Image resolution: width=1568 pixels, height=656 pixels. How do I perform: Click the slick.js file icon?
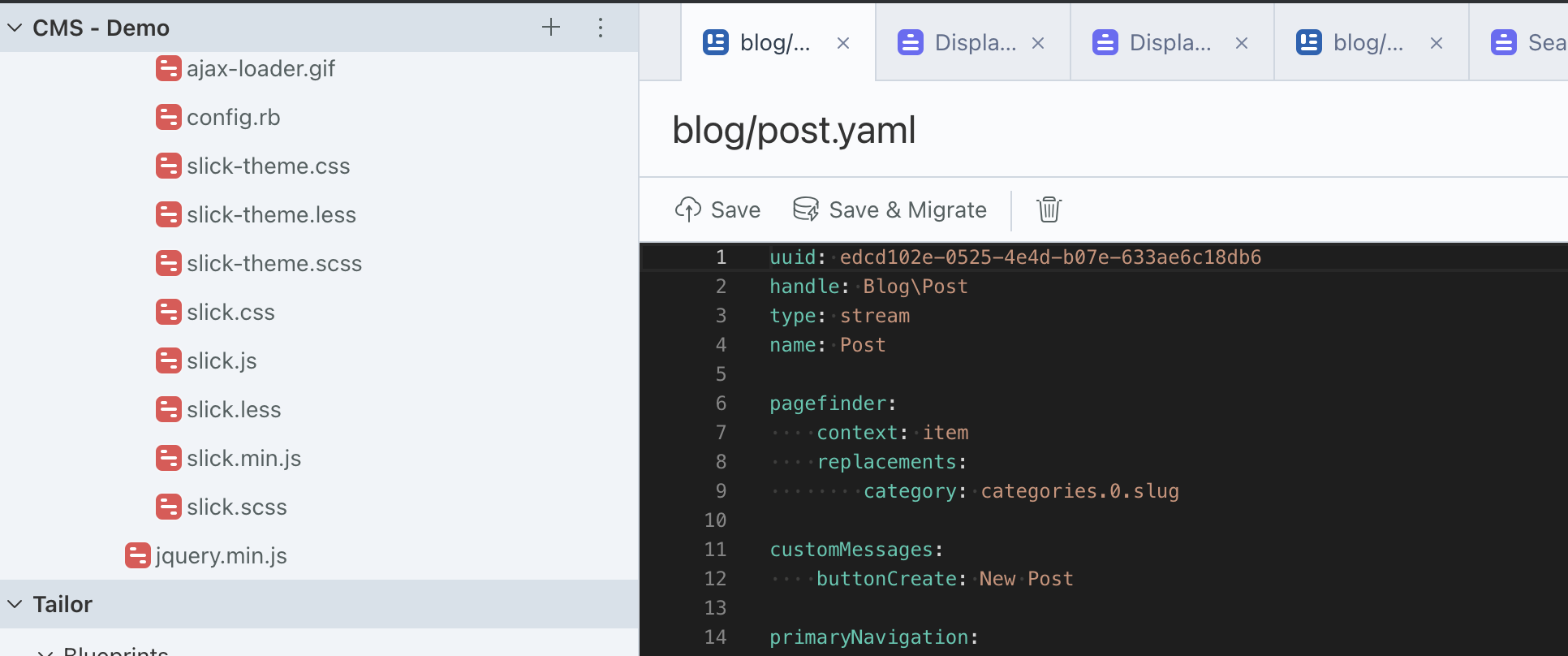168,360
